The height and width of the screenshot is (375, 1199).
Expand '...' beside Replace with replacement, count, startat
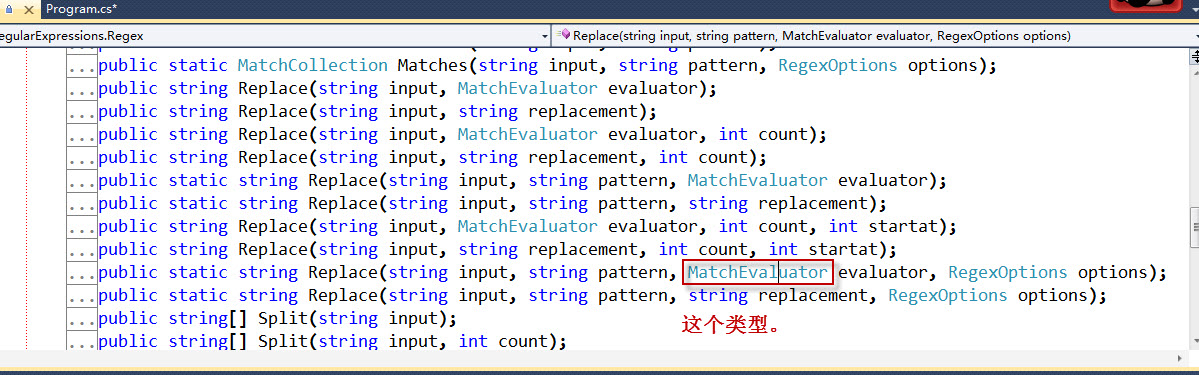click(82, 249)
